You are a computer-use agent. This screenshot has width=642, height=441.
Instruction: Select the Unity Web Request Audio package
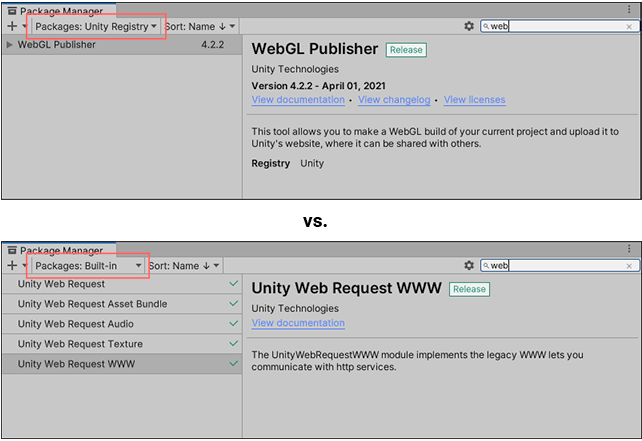(122, 324)
